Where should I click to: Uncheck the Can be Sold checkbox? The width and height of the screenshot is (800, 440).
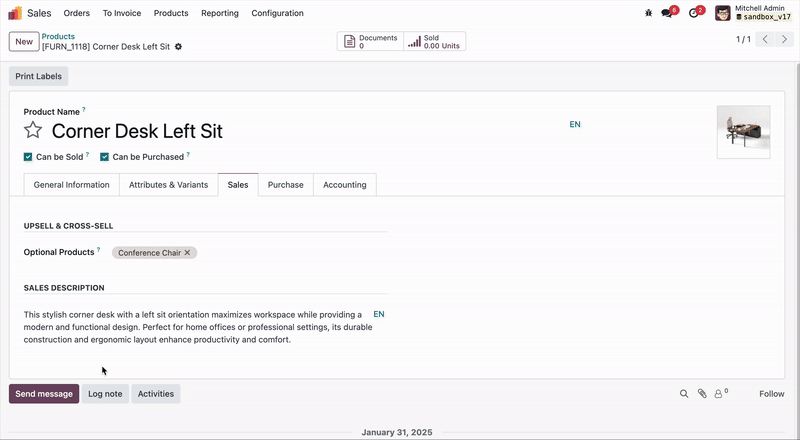tap(28, 157)
